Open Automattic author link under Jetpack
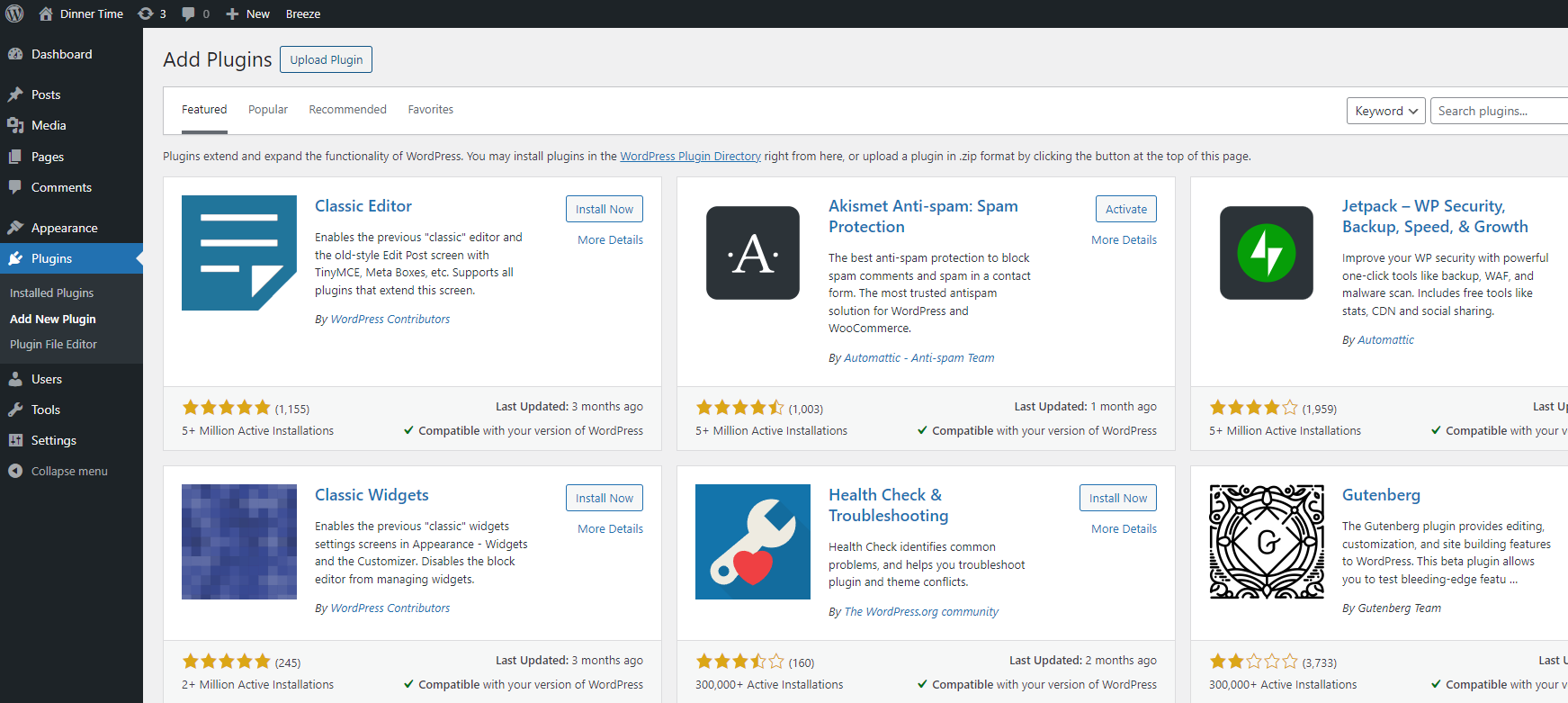Viewport: 1568px width, 703px height. (1385, 340)
